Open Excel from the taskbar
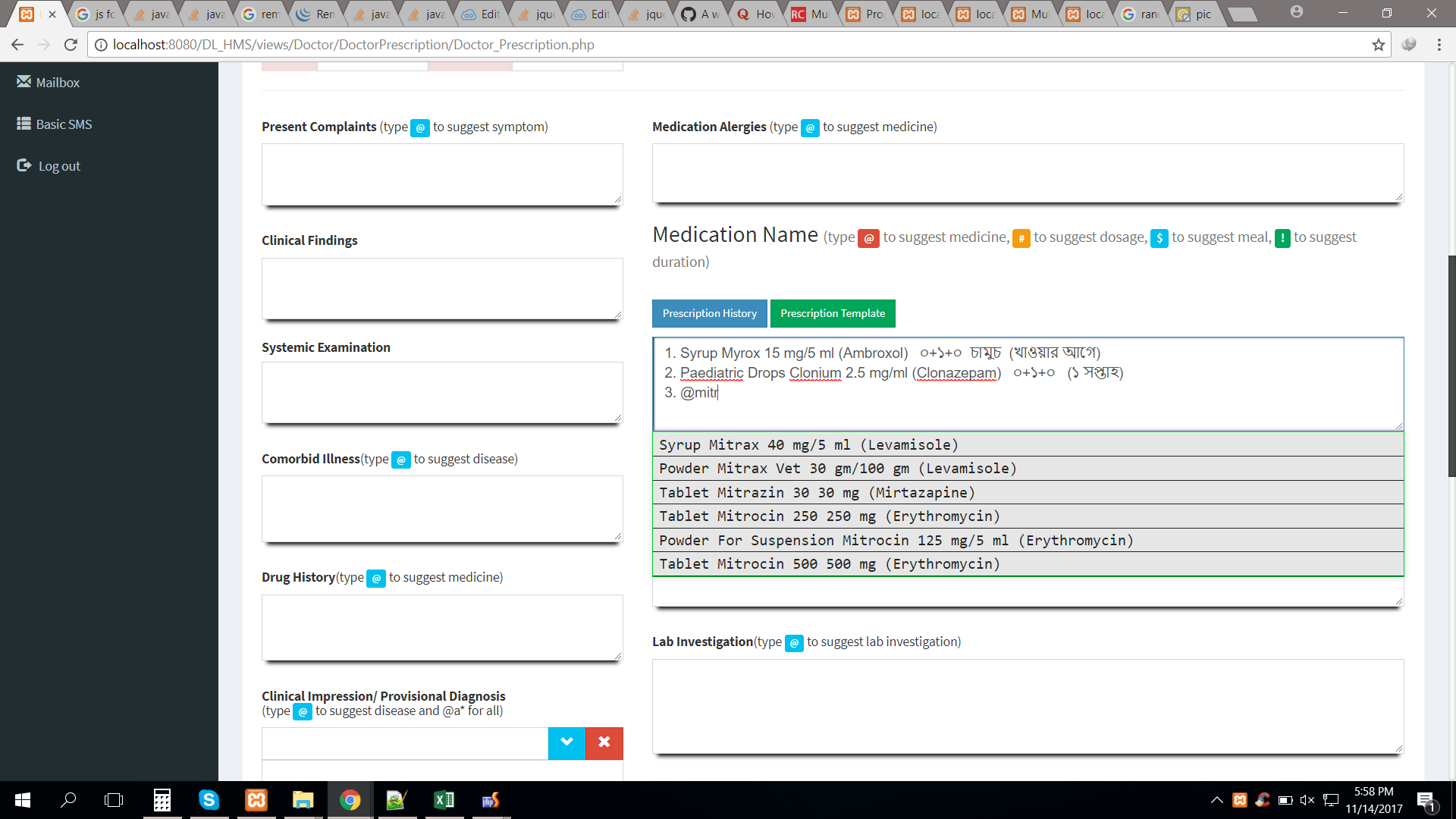 click(444, 800)
